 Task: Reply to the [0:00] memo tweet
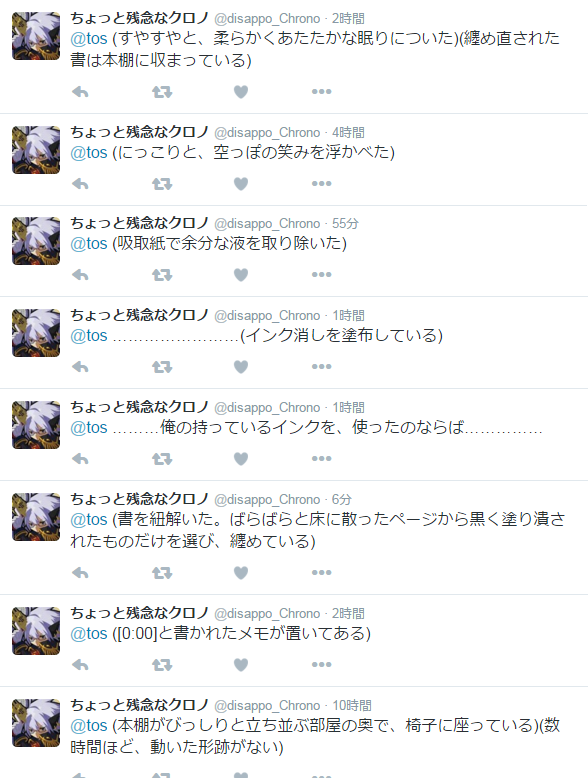[x=80, y=665]
